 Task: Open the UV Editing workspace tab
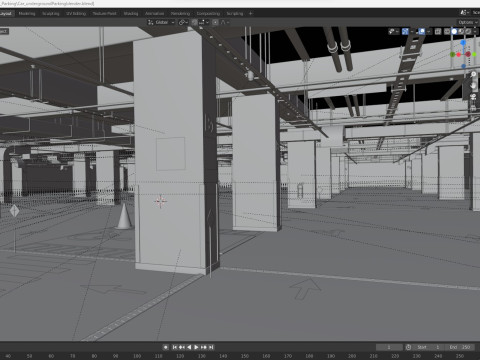(76, 13)
